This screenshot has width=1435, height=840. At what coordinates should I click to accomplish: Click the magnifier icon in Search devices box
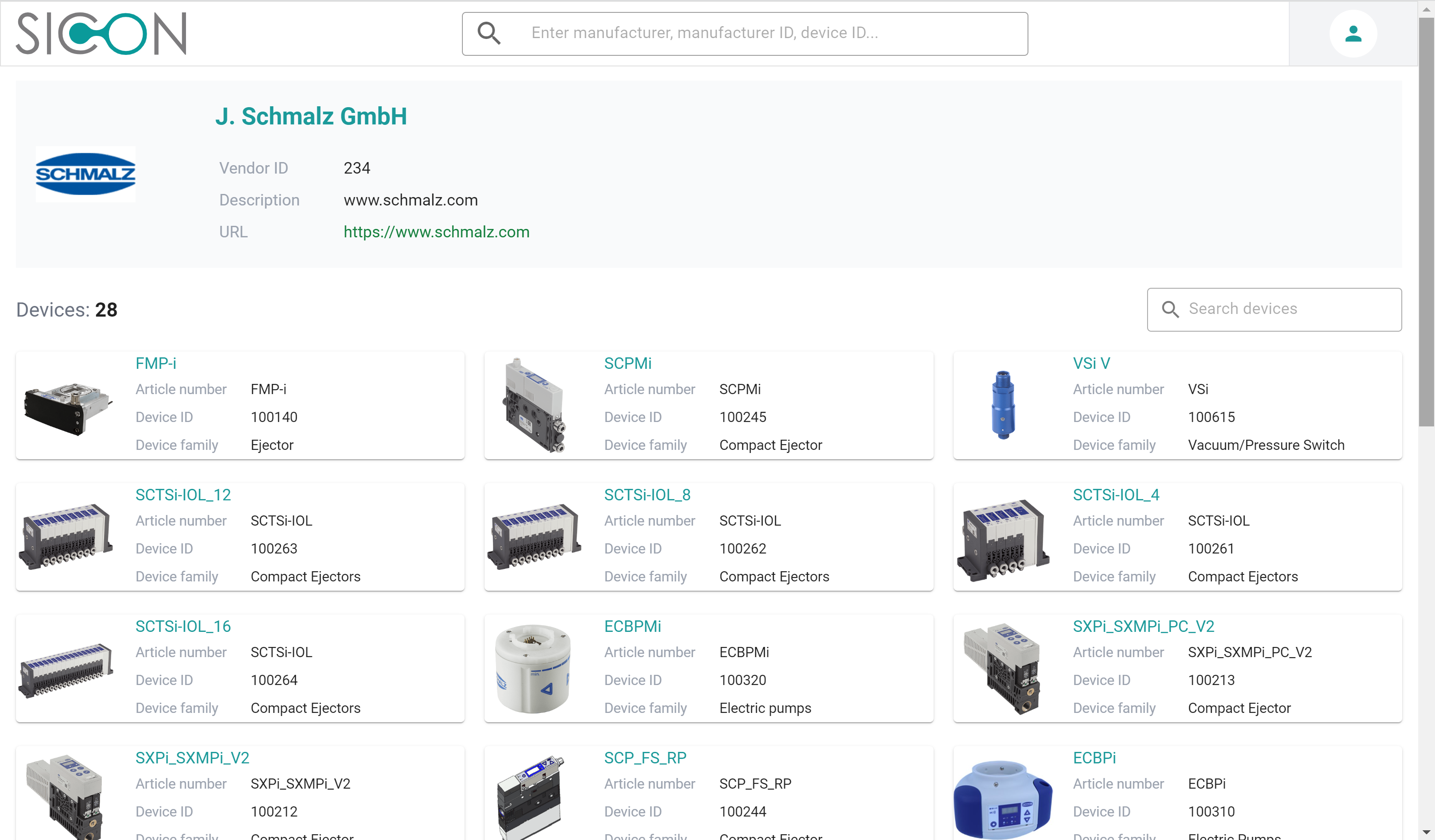point(1170,309)
